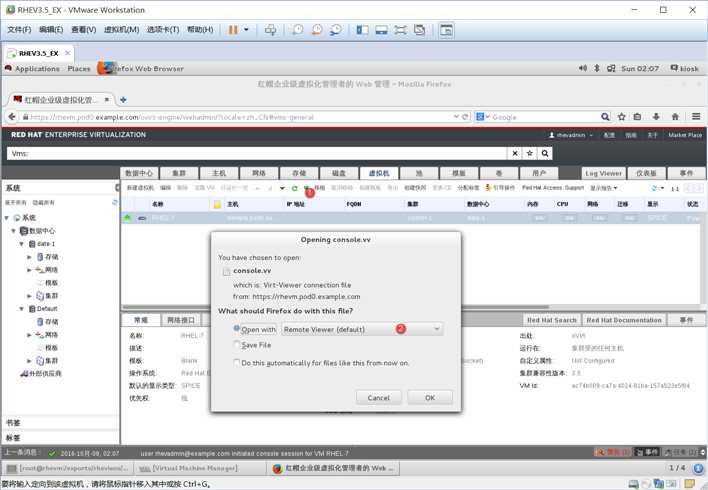Click Cancel in Opening console.vv dialog
Viewport: 708px width, 490px height.
(378, 398)
